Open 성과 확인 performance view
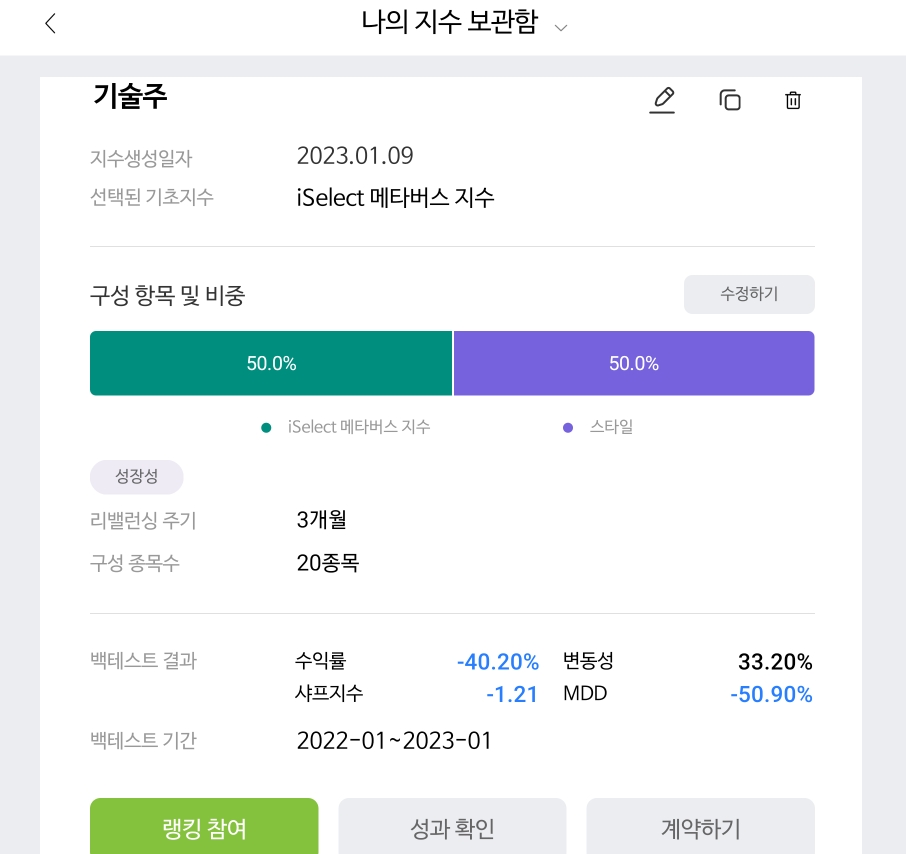 [452, 826]
